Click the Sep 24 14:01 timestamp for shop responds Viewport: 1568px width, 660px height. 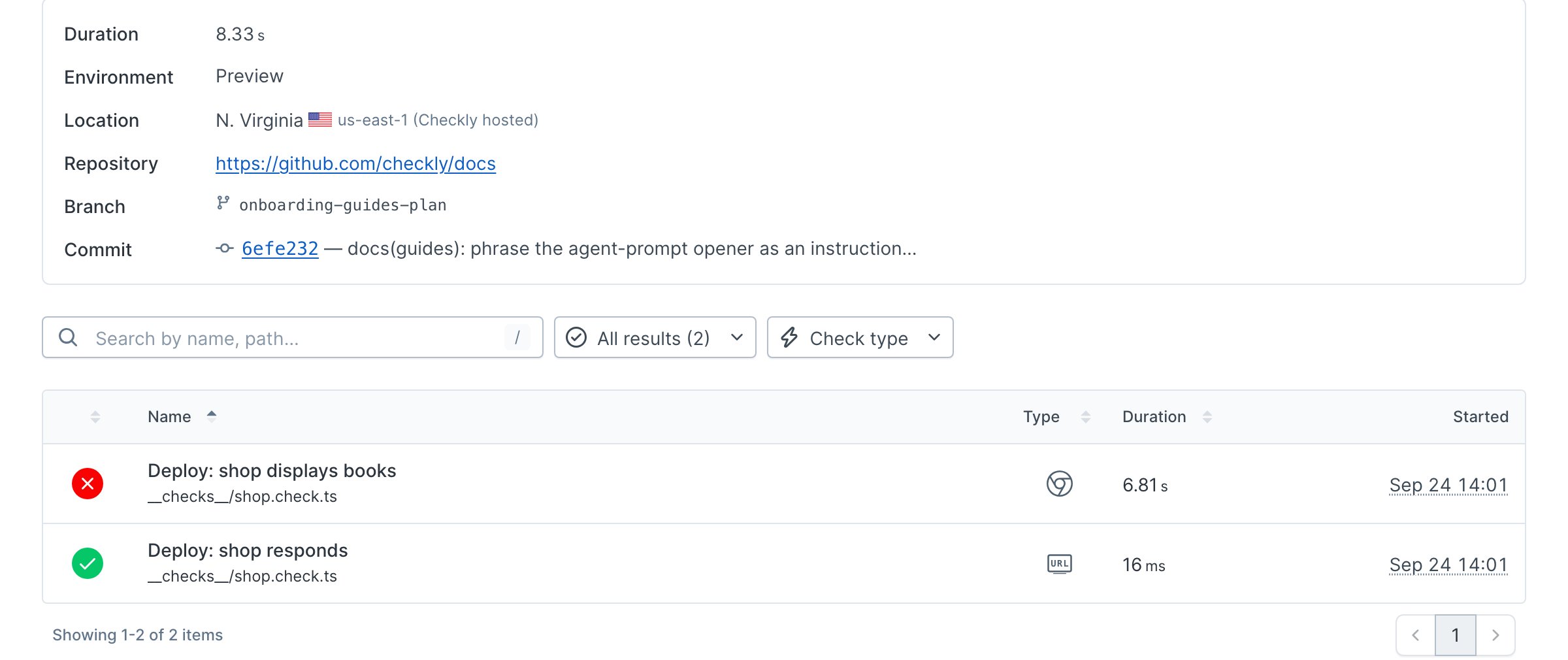(x=1448, y=565)
